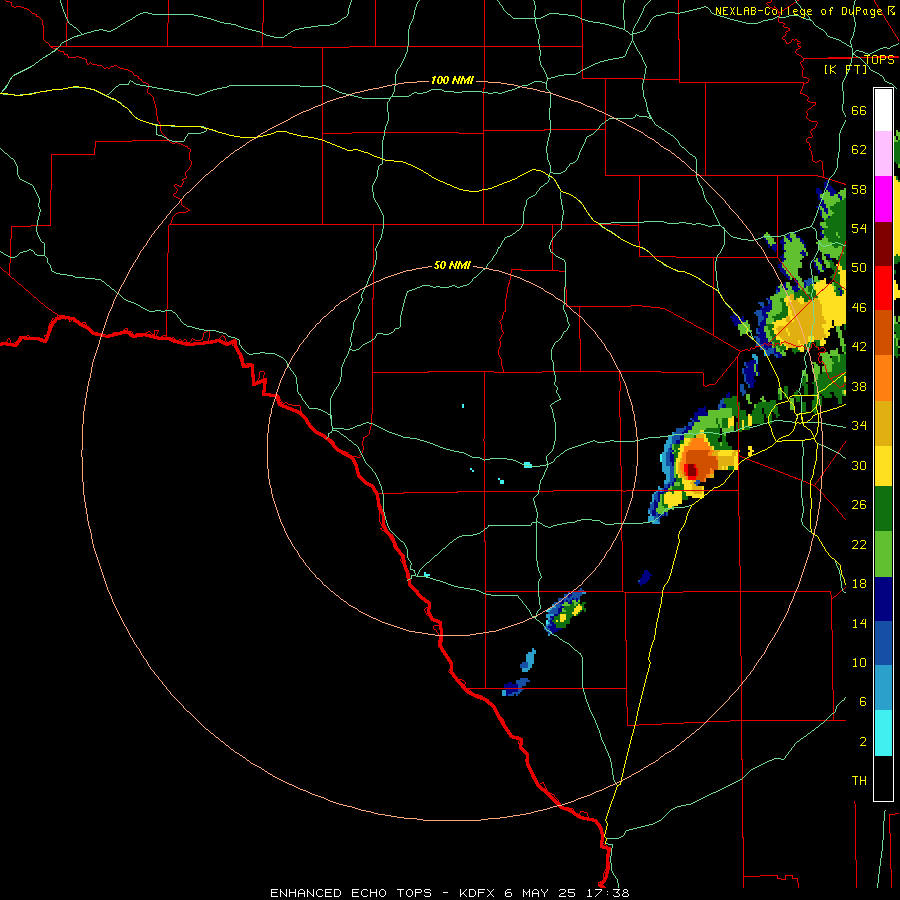Click the ENHANCED ECHO TOPS KDFX timestamp caption
900x900 pixels.
[x=449, y=893]
